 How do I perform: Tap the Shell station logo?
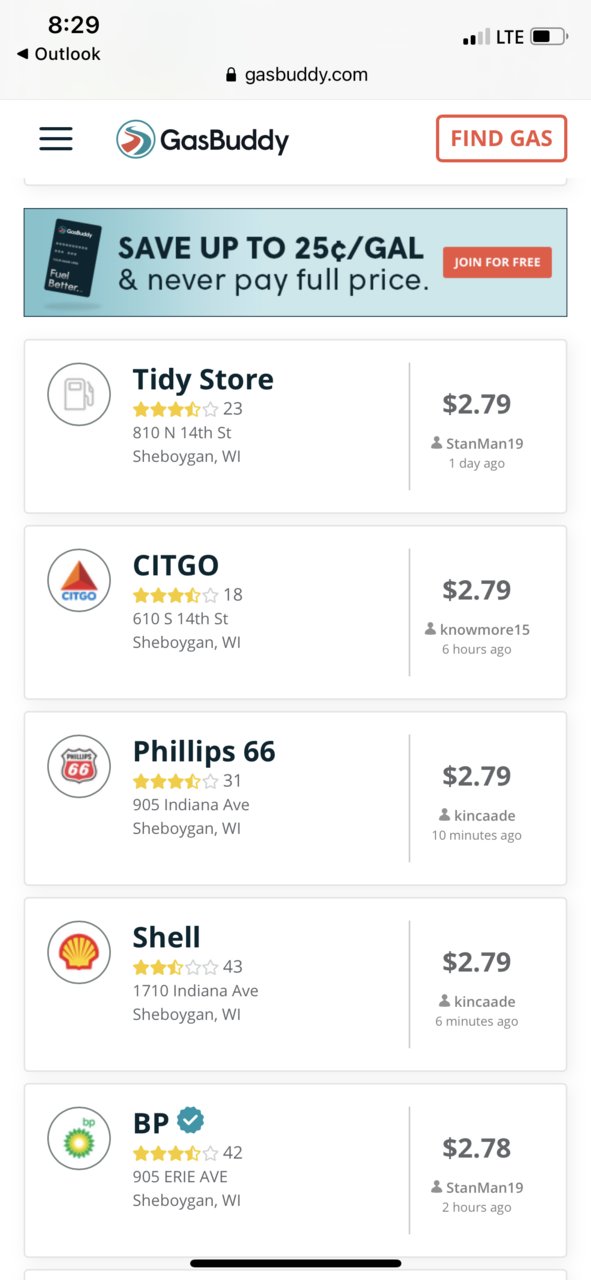pos(79,952)
